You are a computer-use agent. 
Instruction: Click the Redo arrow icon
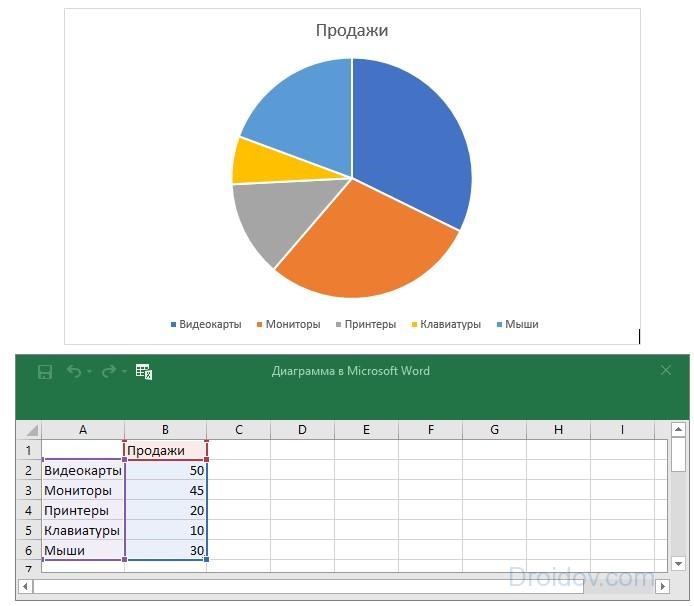coord(109,371)
